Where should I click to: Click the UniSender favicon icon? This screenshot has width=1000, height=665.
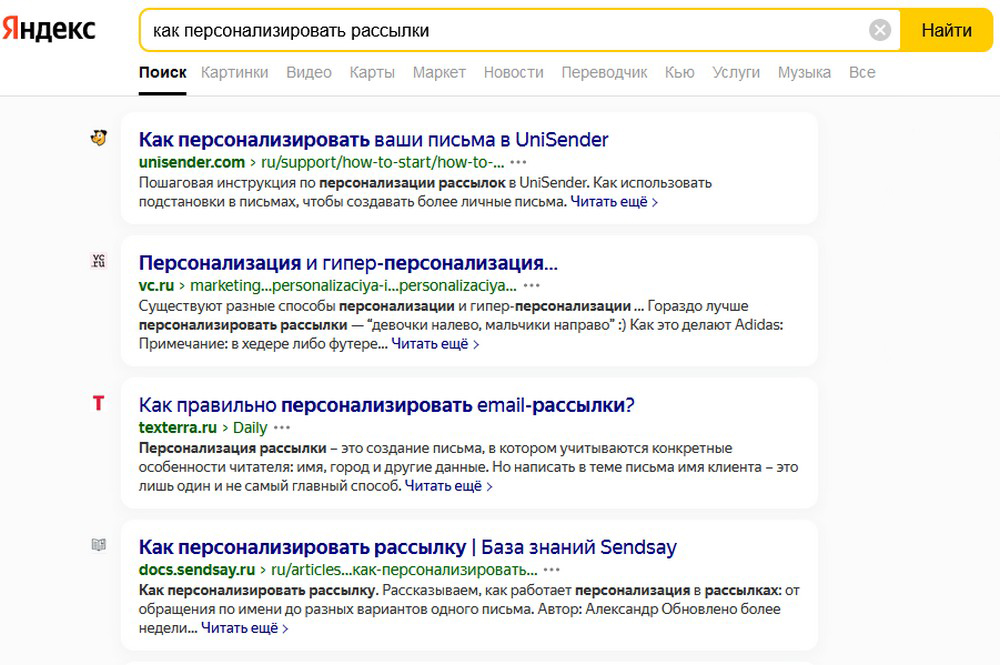coord(98,137)
